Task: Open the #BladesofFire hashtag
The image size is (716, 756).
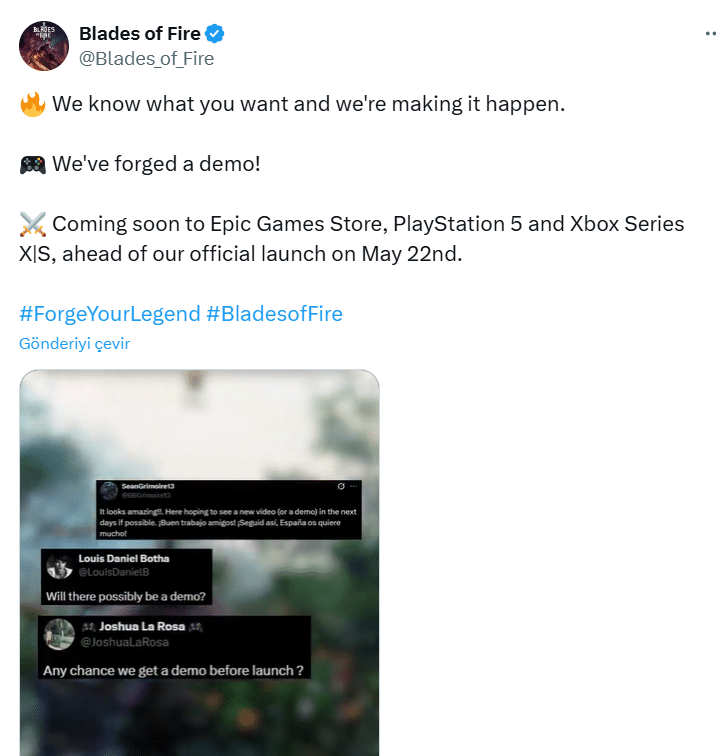Action: point(274,314)
